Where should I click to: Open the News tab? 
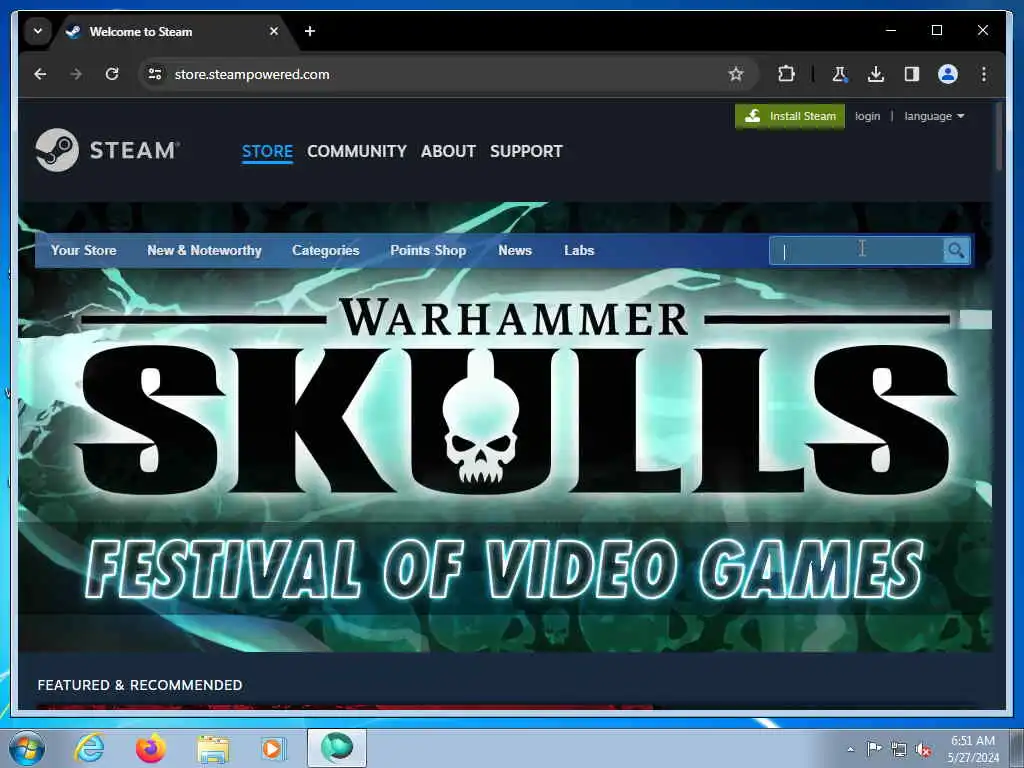click(x=515, y=250)
